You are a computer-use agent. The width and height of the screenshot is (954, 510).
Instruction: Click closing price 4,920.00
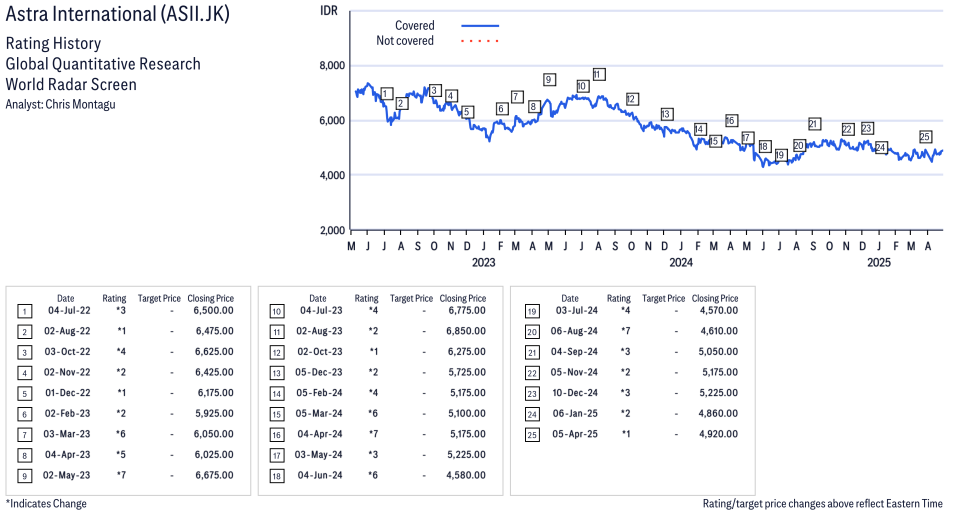pos(719,434)
